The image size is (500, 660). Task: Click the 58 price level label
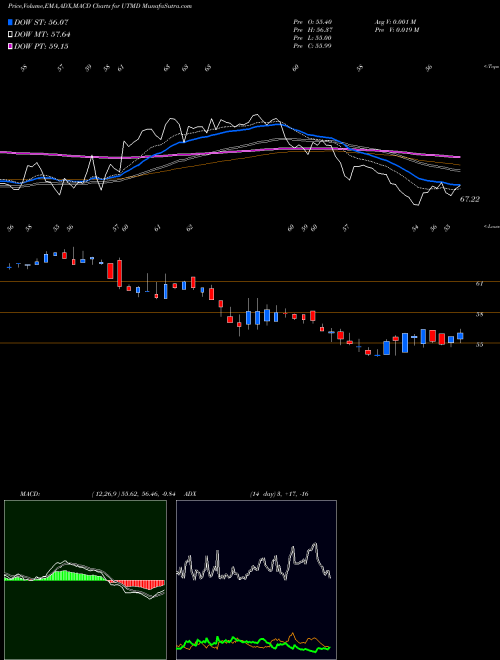coord(479,314)
